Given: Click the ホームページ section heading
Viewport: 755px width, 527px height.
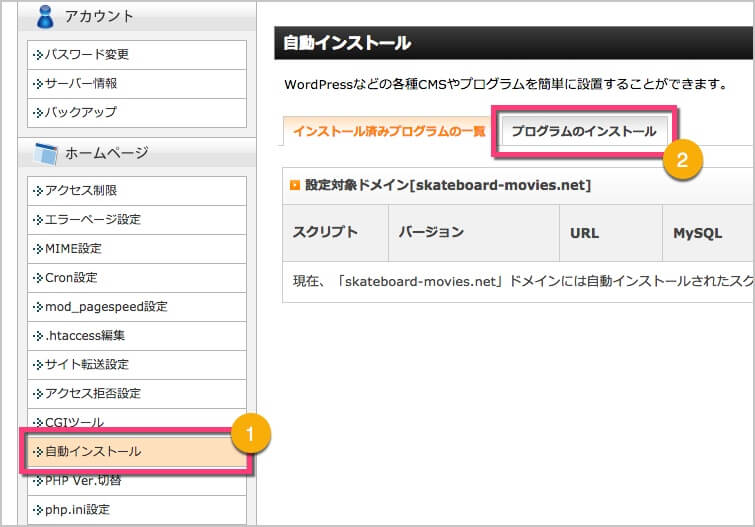Looking at the screenshot, I should coord(106,153).
